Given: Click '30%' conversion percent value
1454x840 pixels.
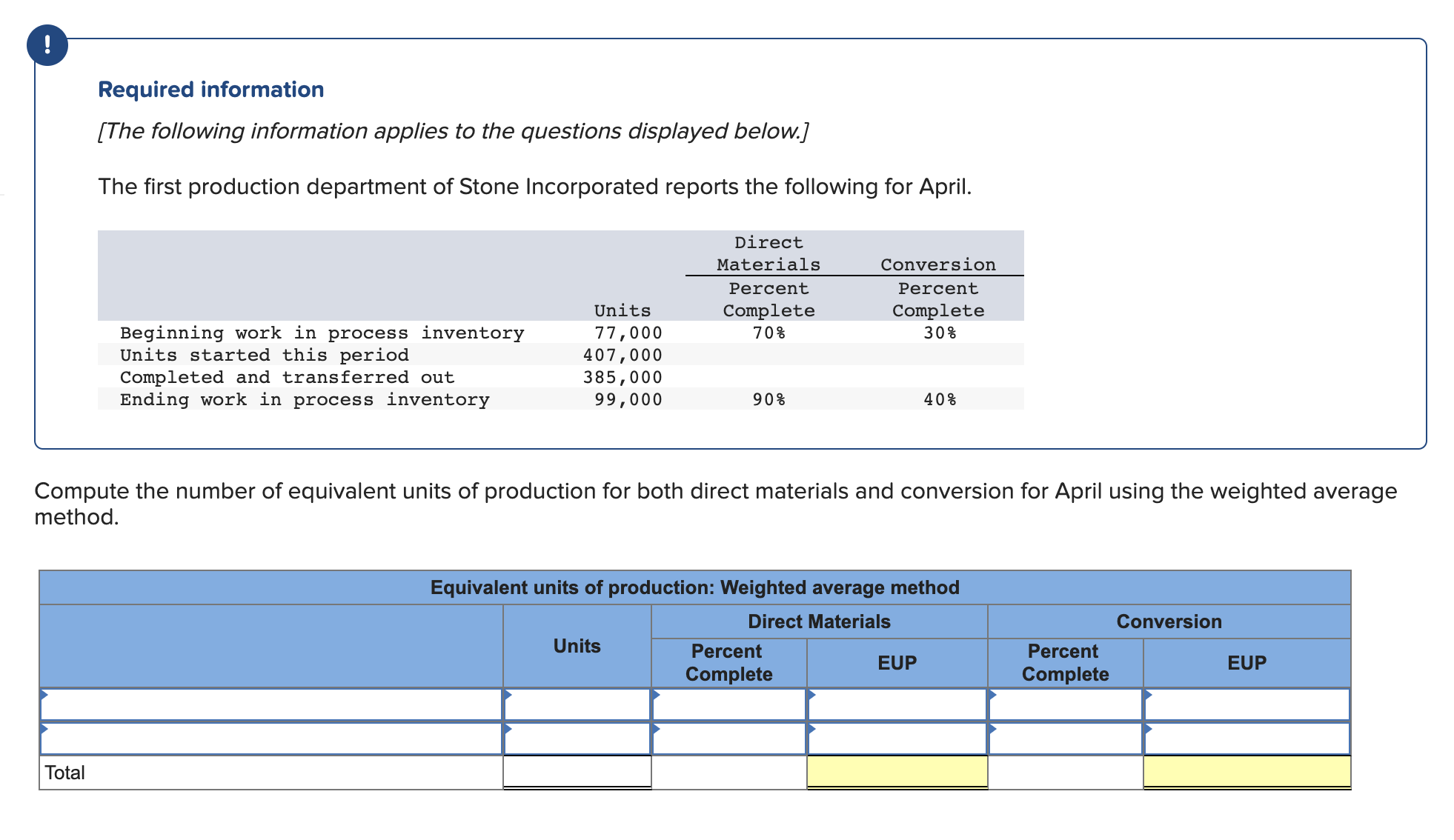Looking at the screenshot, I should (940, 333).
